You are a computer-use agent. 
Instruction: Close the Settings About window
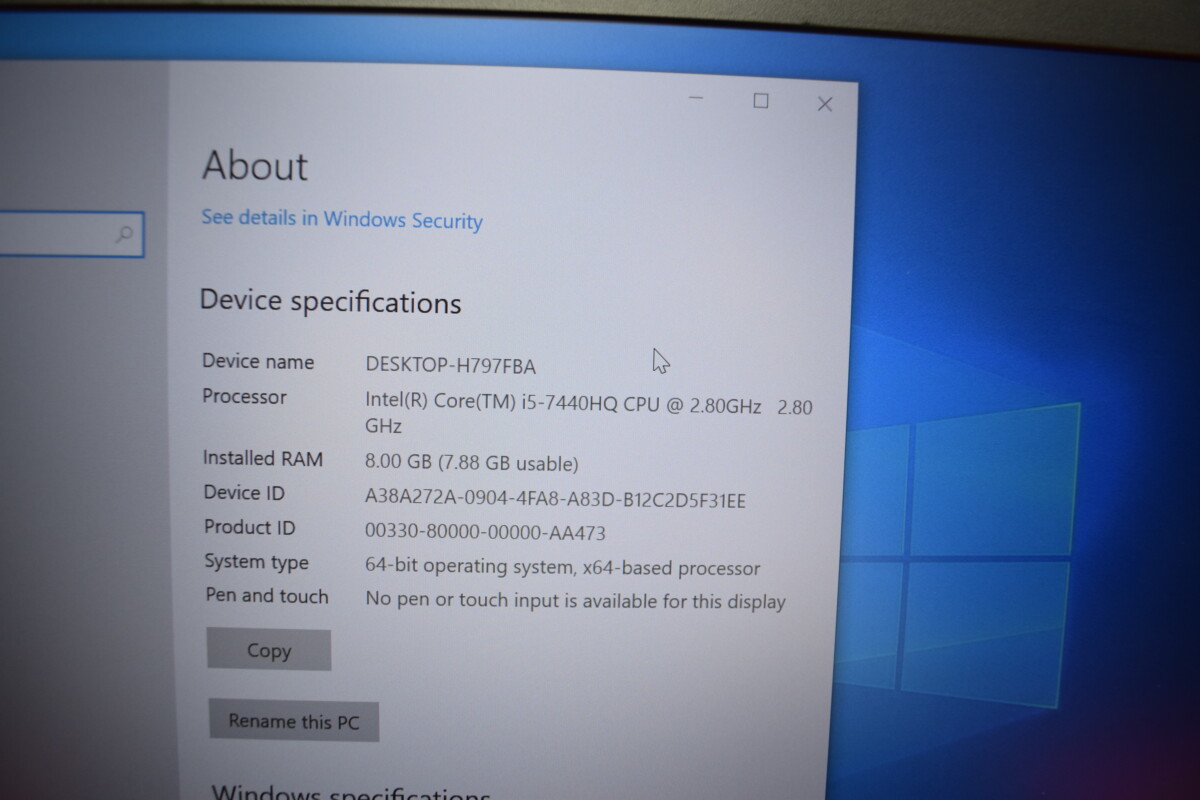click(824, 104)
